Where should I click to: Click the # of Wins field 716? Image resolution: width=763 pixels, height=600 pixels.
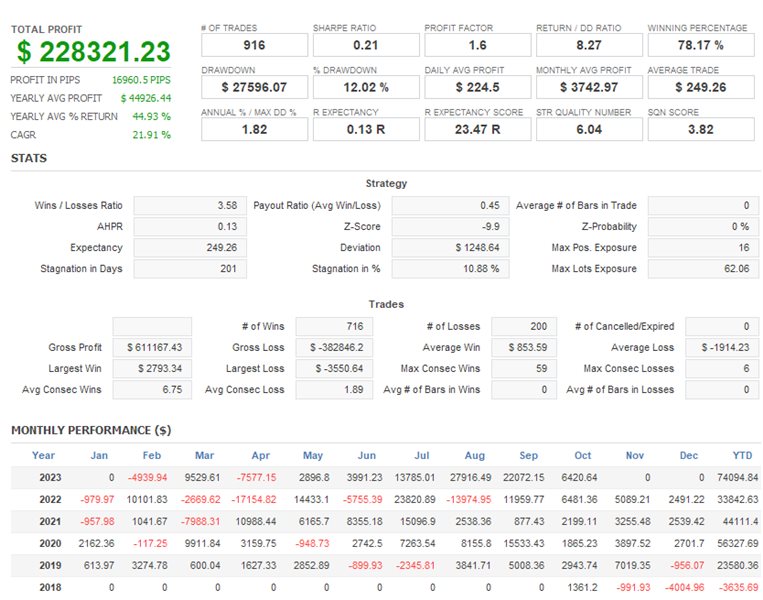point(334,326)
